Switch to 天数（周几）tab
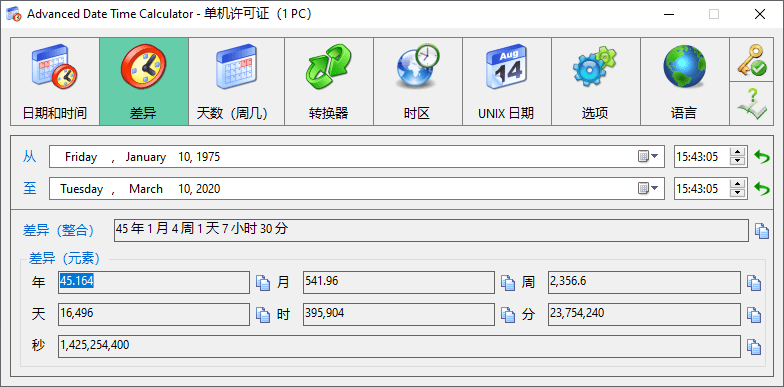784x387 pixels. (x=236, y=82)
